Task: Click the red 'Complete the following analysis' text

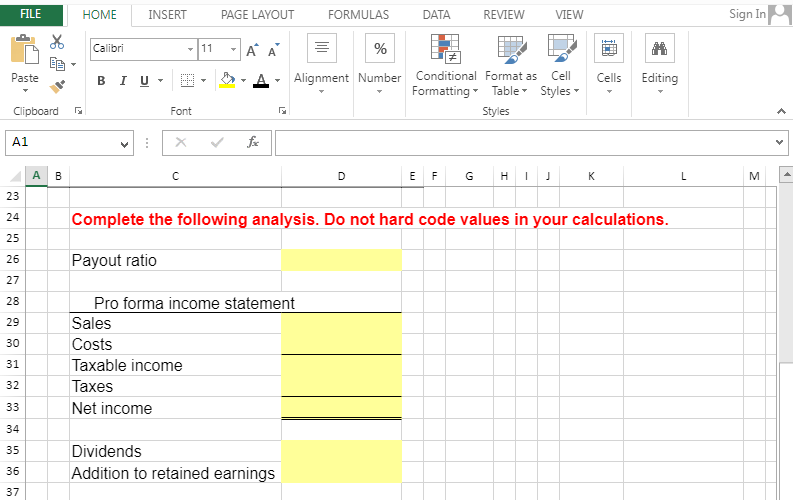Action: pos(370,219)
